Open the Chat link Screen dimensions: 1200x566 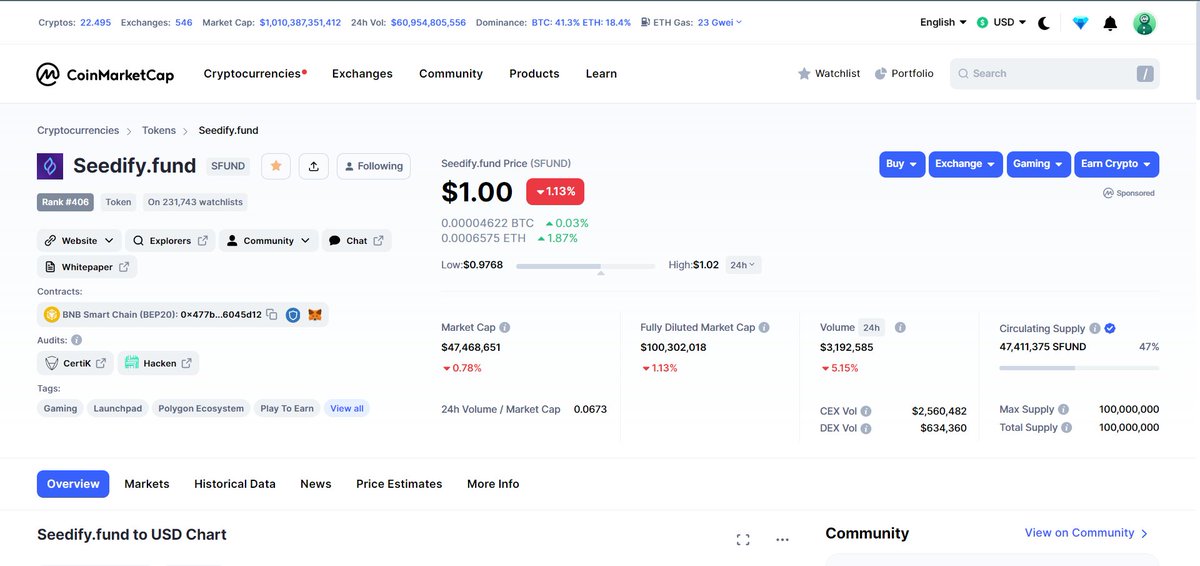tap(356, 241)
